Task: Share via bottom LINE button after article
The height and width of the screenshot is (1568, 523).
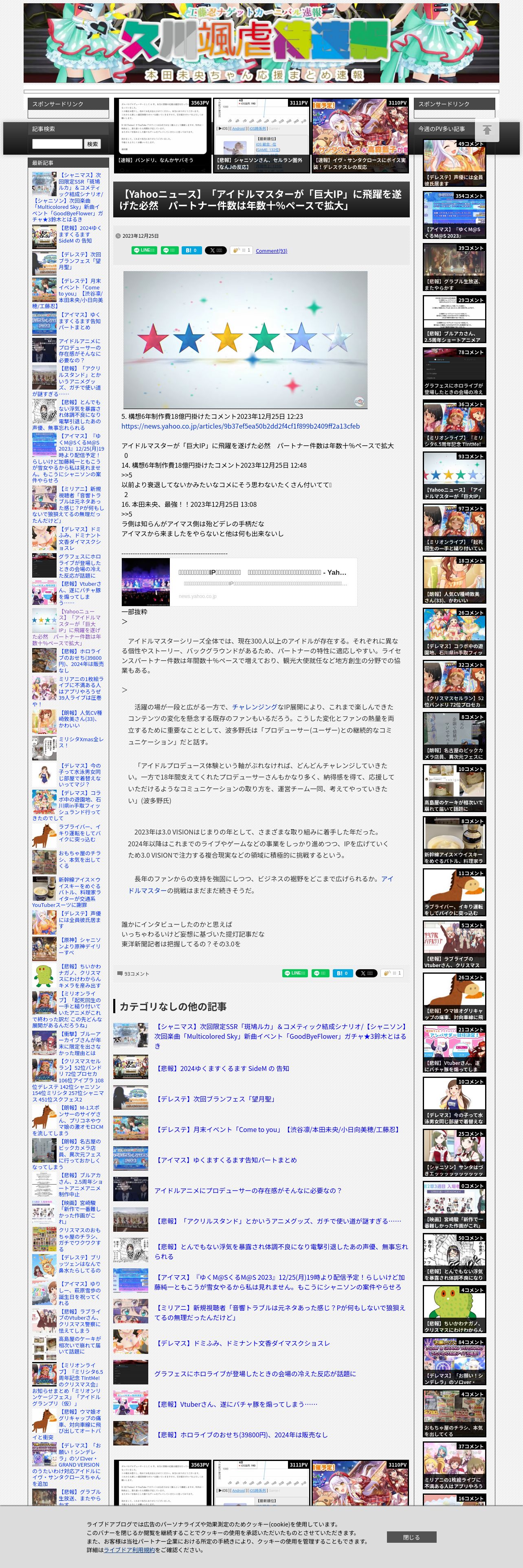Action: [295, 973]
